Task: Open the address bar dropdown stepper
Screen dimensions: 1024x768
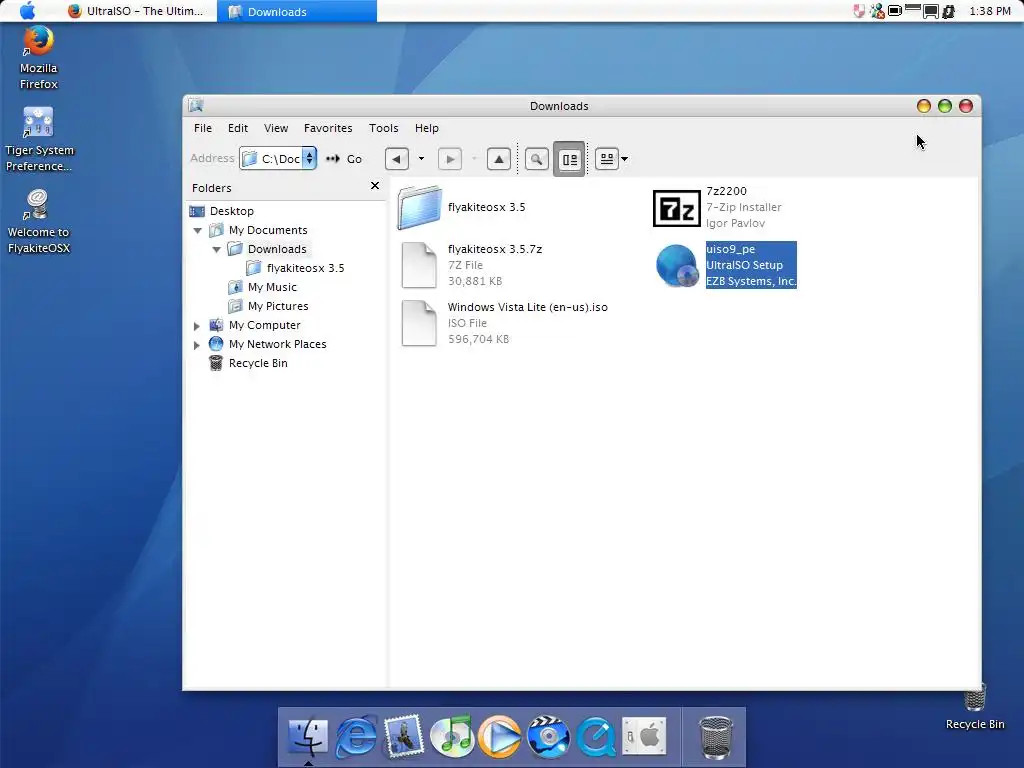Action: click(310, 159)
